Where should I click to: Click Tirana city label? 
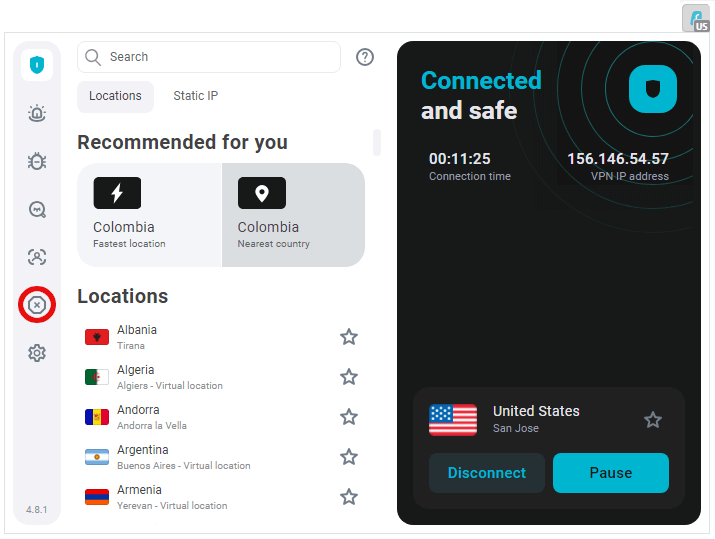point(131,346)
